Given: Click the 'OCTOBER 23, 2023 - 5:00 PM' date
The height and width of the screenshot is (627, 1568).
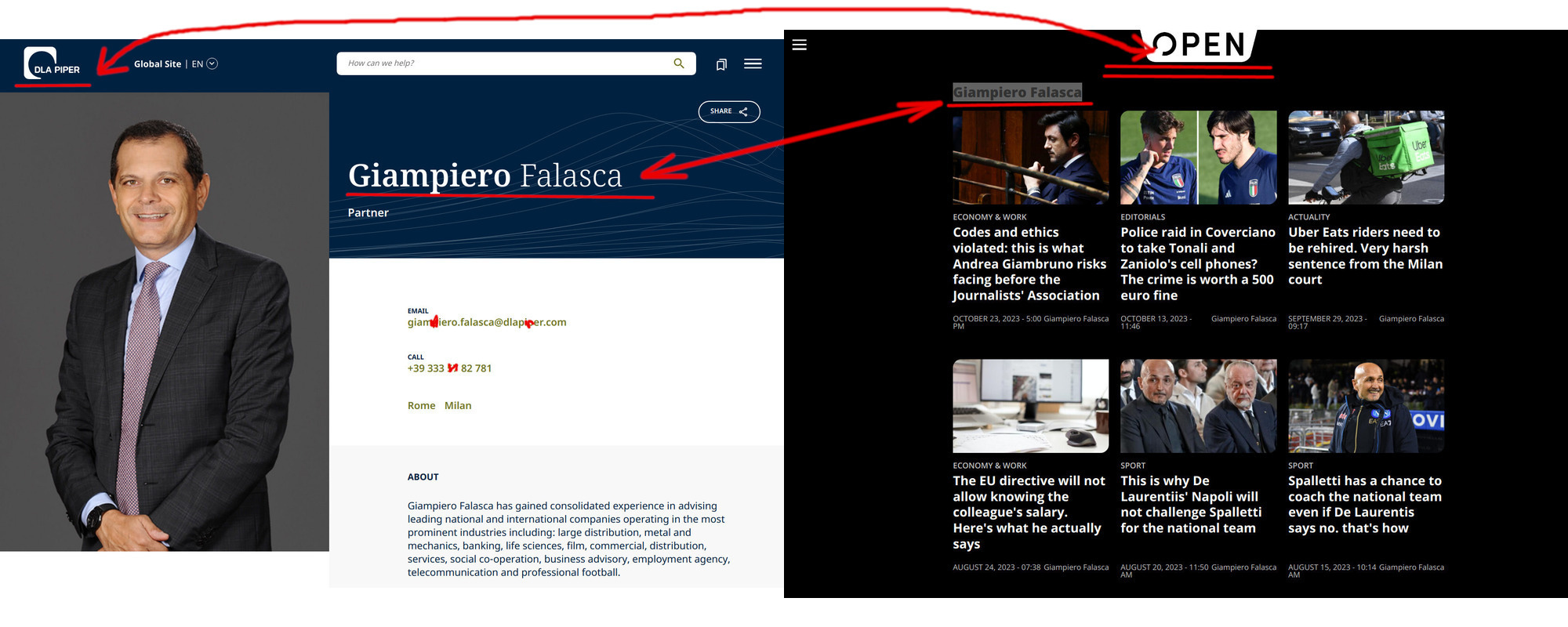Looking at the screenshot, I should 996,322.
